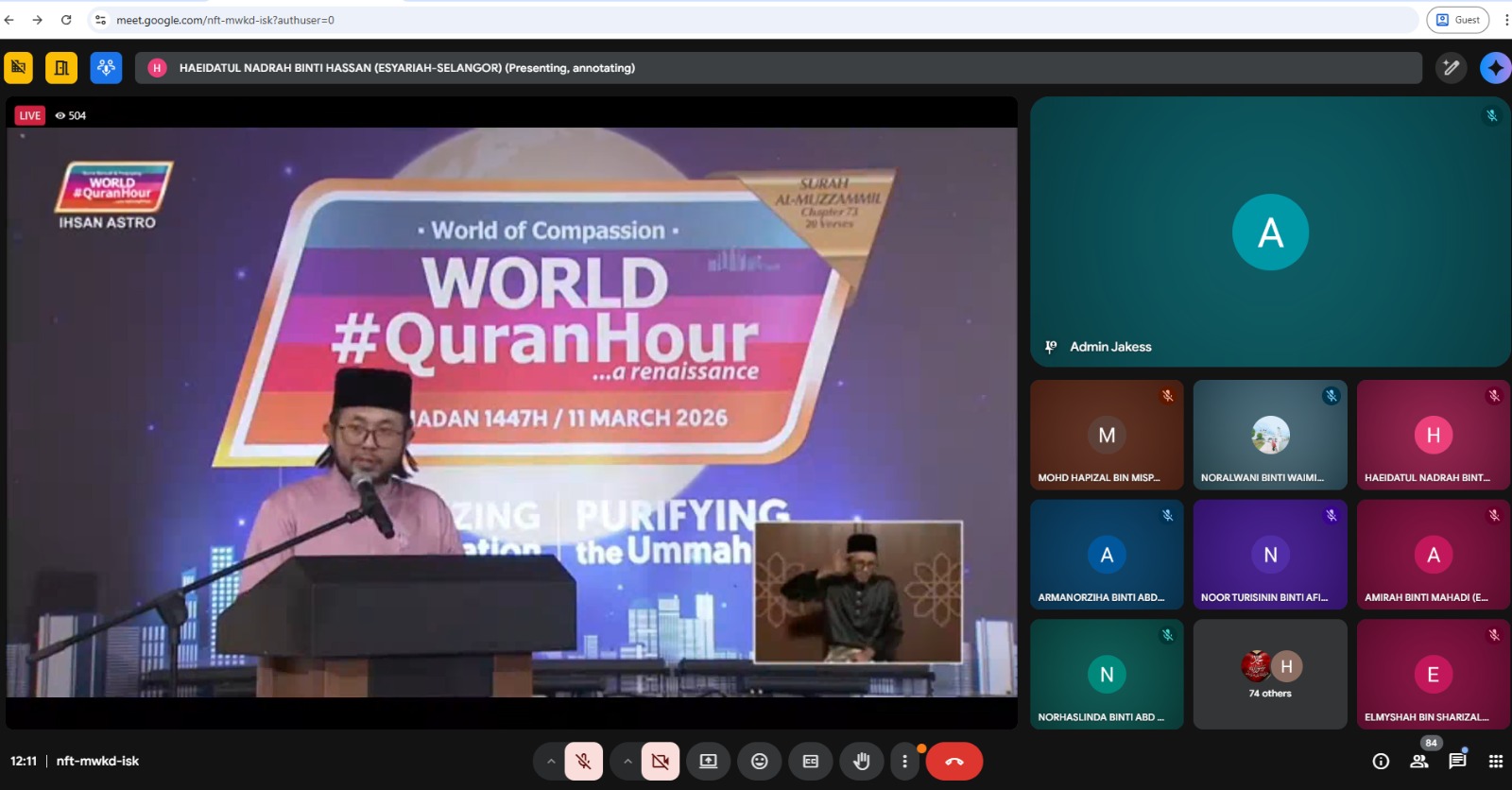Open the activities grid icon
Image resolution: width=1512 pixels, height=790 pixels.
(x=1495, y=762)
